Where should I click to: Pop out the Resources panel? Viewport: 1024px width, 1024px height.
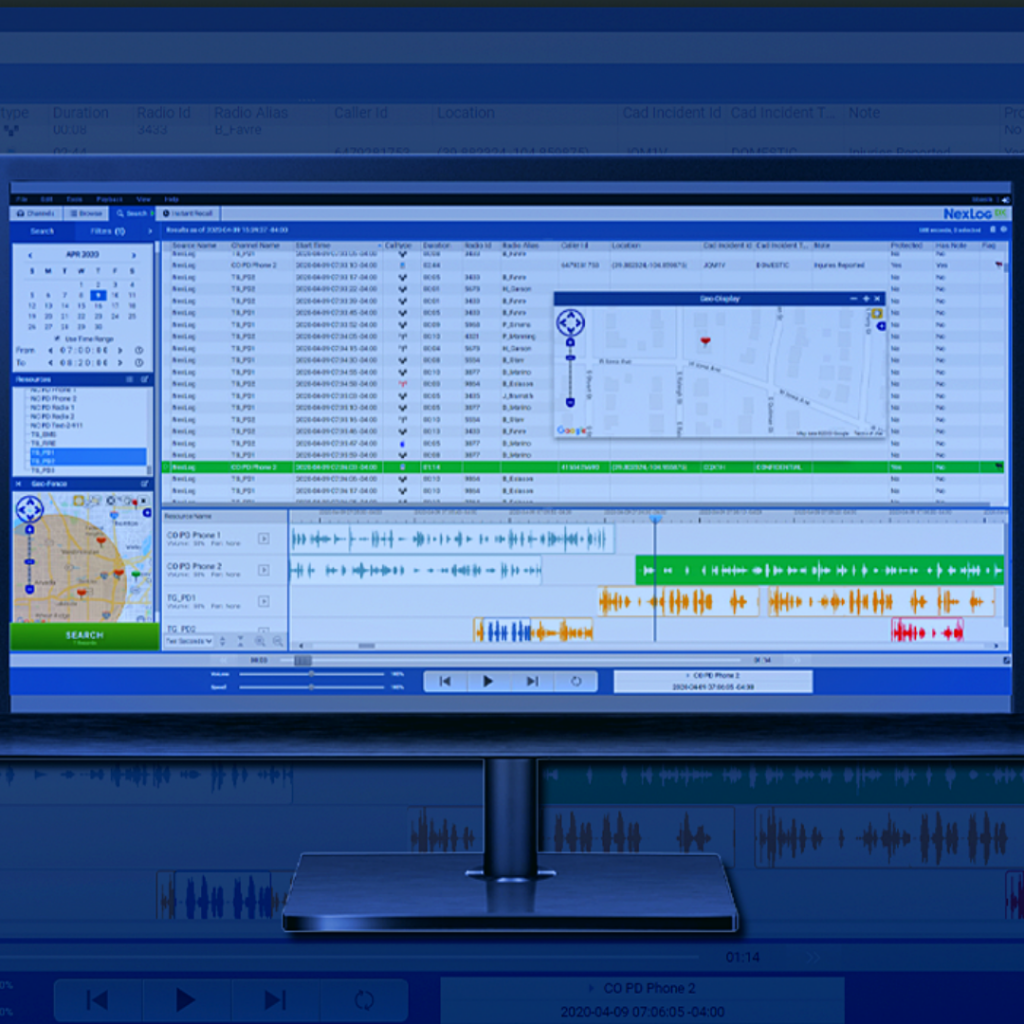point(144,379)
